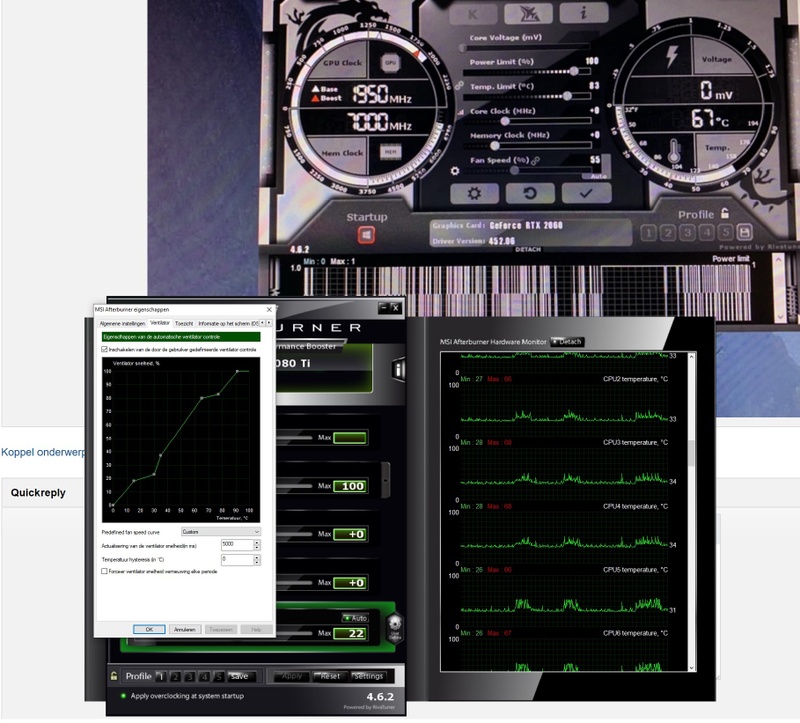Click the lower skin profile lock icon
This screenshot has height=723, width=800.
click(114, 676)
